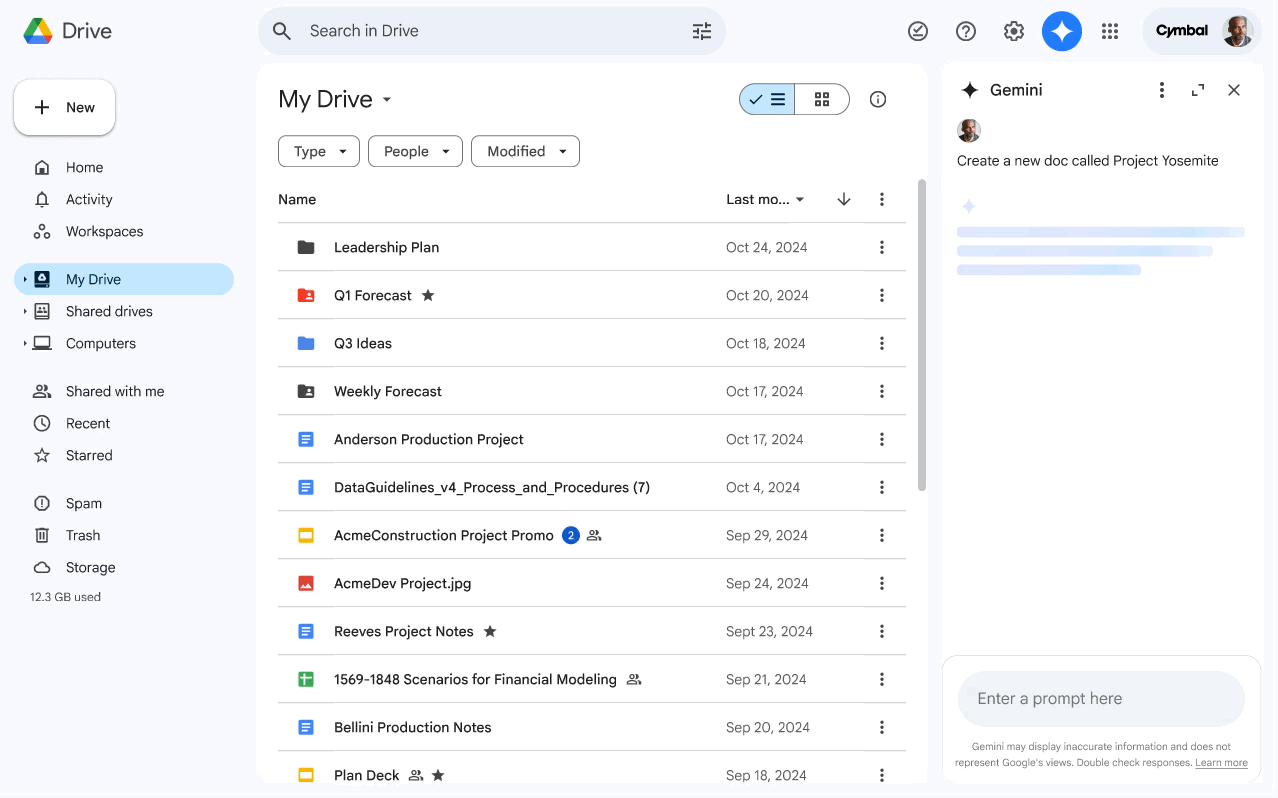Reverse sort direction arrow in file list
This screenshot has height=798, width=1278.
(844, 199)
